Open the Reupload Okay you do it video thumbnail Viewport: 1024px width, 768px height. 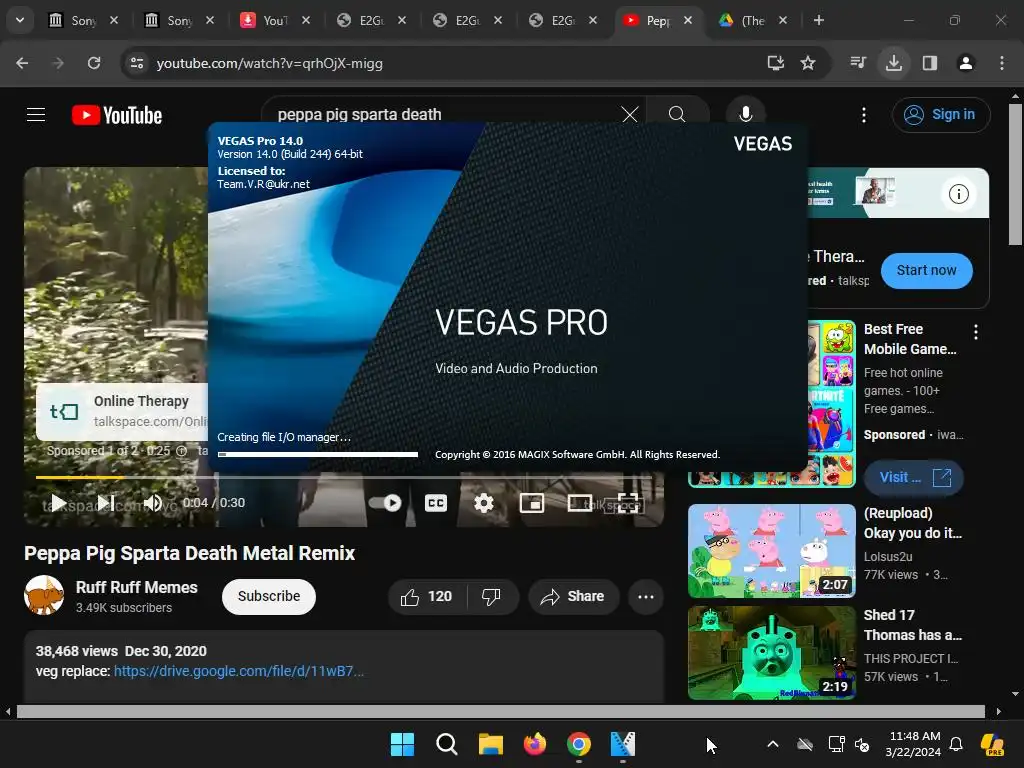coord(771,551)
